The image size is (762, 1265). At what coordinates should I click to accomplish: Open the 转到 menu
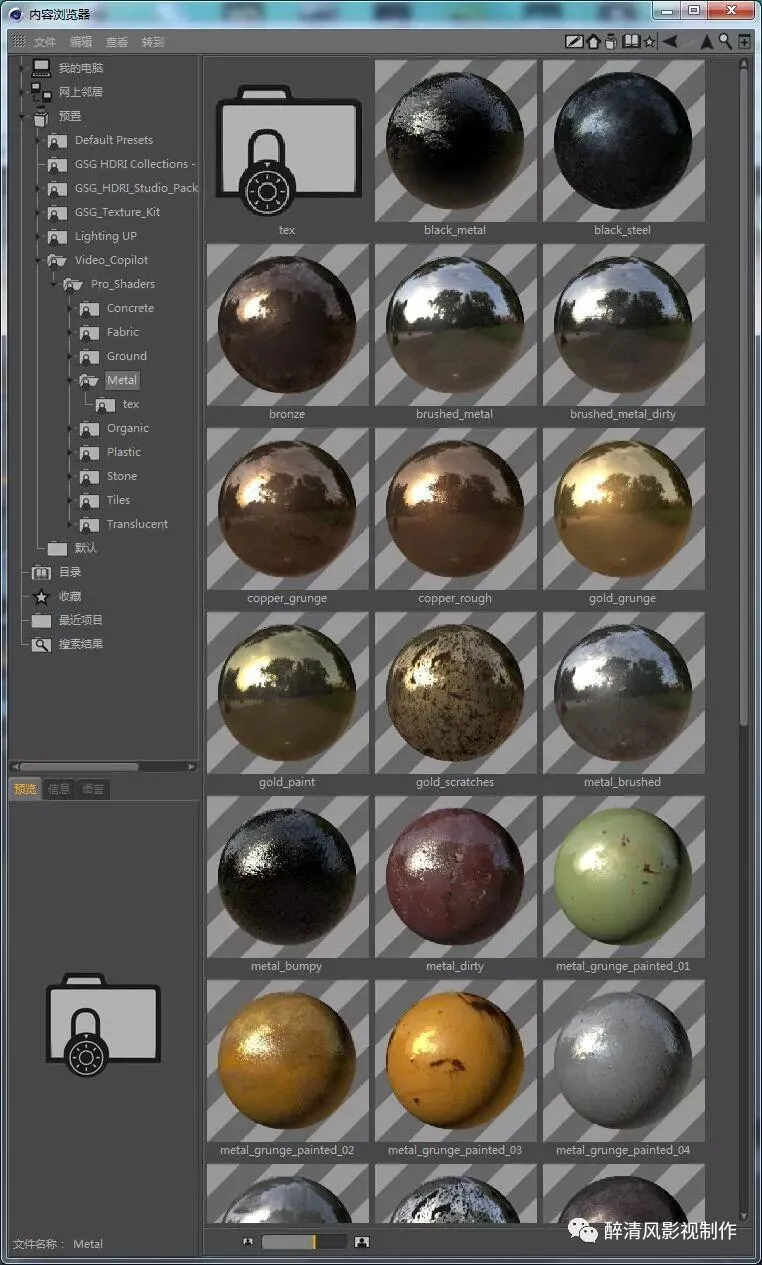(153, 42)
